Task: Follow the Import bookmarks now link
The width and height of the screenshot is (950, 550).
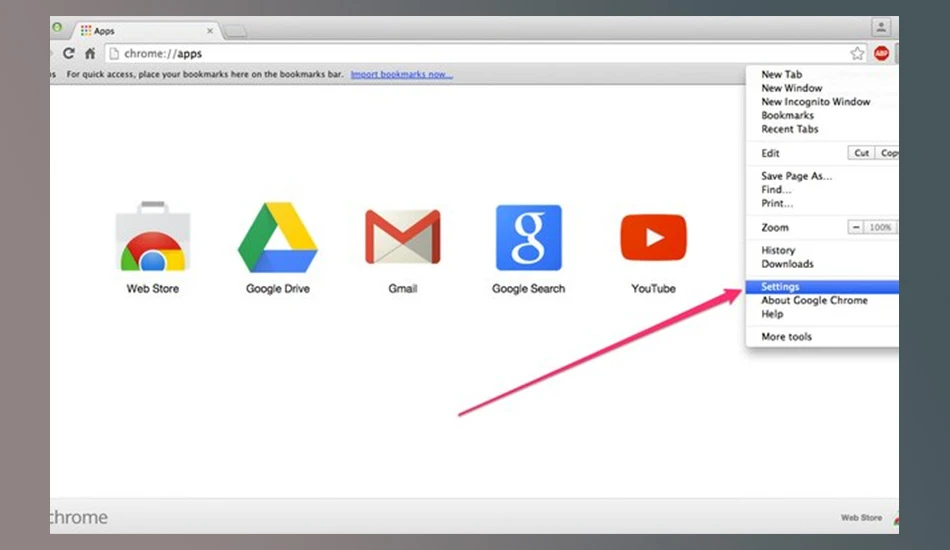Action: click(401, 74)
